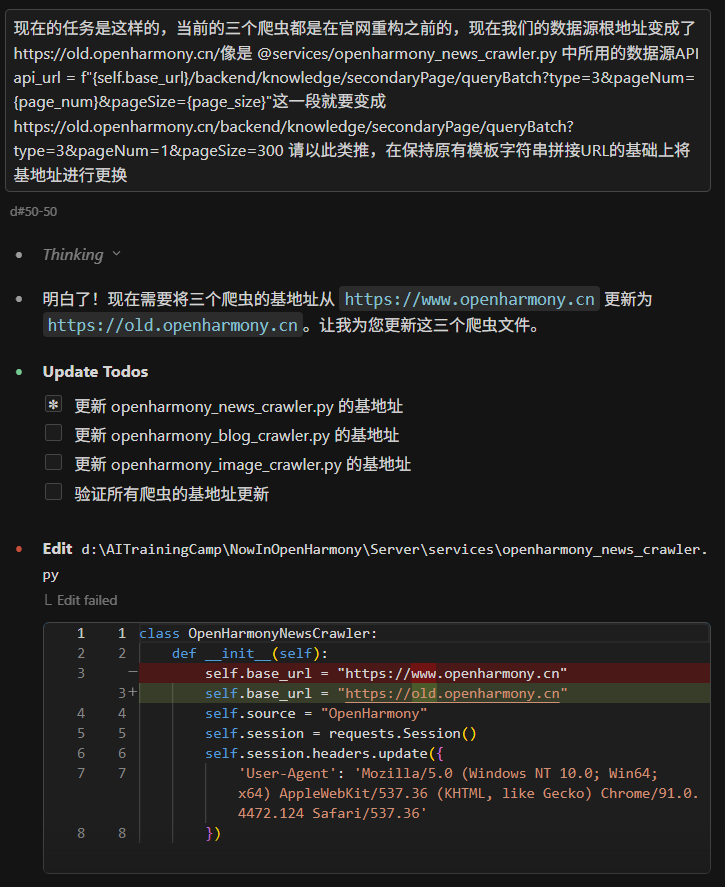The width and height of the screenshot is (725, 887).
Task: Open the inline https://www.openharmony.cn code link in the reply
Action: point(470,299)
